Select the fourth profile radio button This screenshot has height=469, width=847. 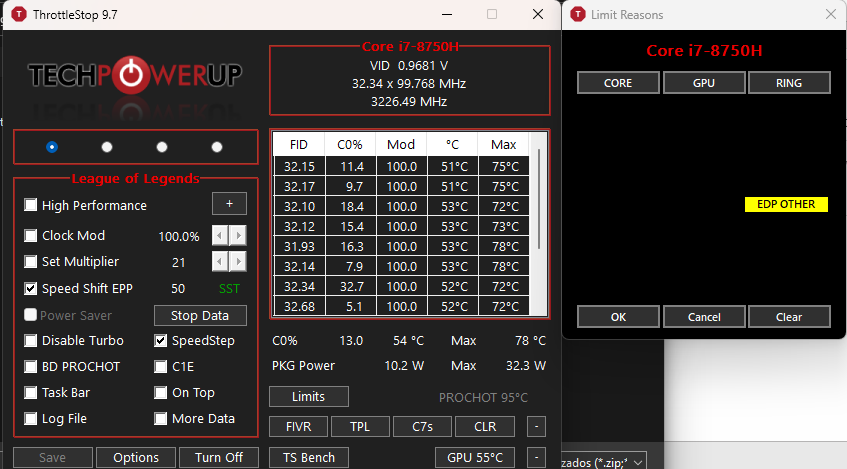pyautogui.click(x=217, y=147)
